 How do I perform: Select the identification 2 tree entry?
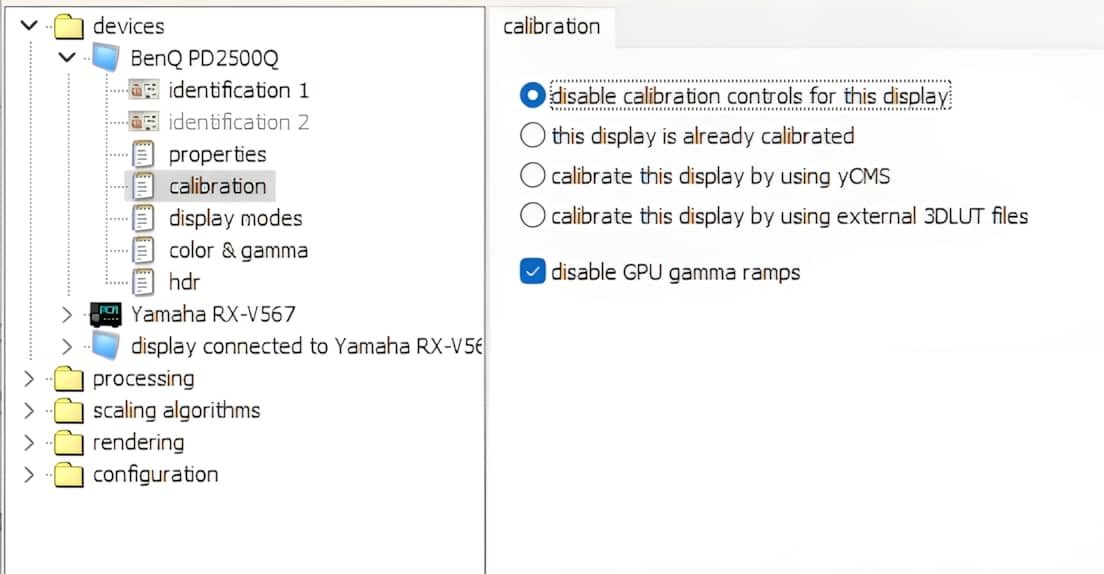point(239,122)
